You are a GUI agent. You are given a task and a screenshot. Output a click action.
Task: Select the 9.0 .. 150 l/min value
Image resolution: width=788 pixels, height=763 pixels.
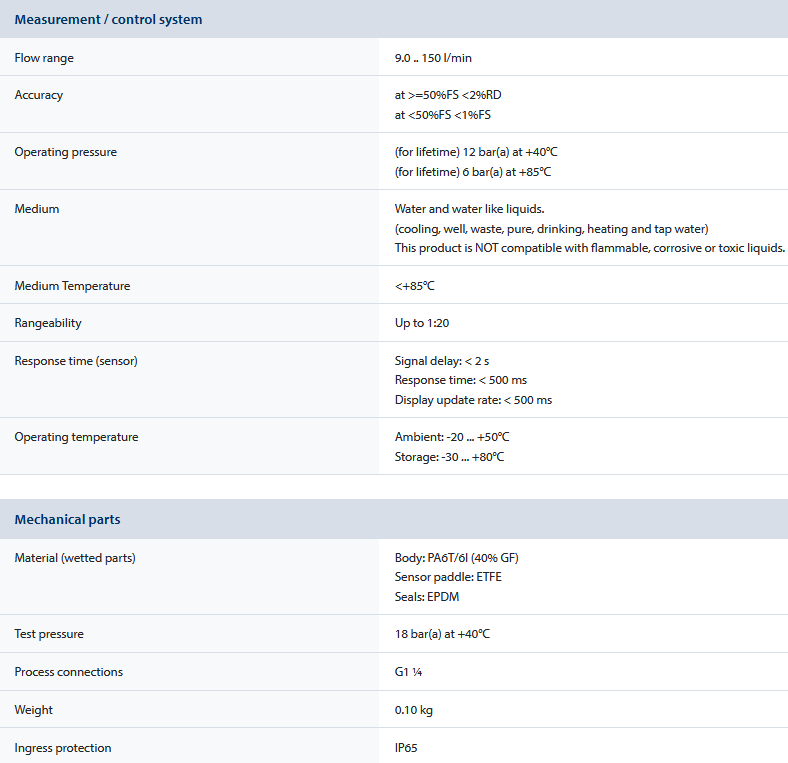tap(433, 58)
